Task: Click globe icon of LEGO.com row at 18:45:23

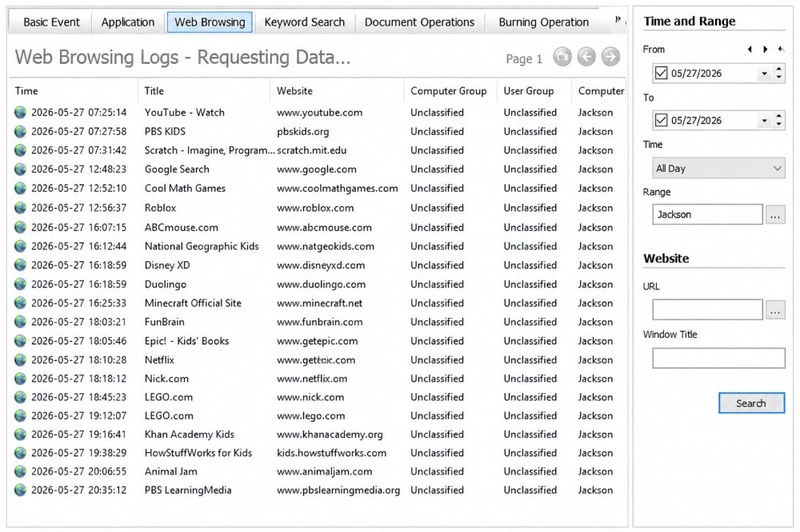Action: [x=20, y=397]
